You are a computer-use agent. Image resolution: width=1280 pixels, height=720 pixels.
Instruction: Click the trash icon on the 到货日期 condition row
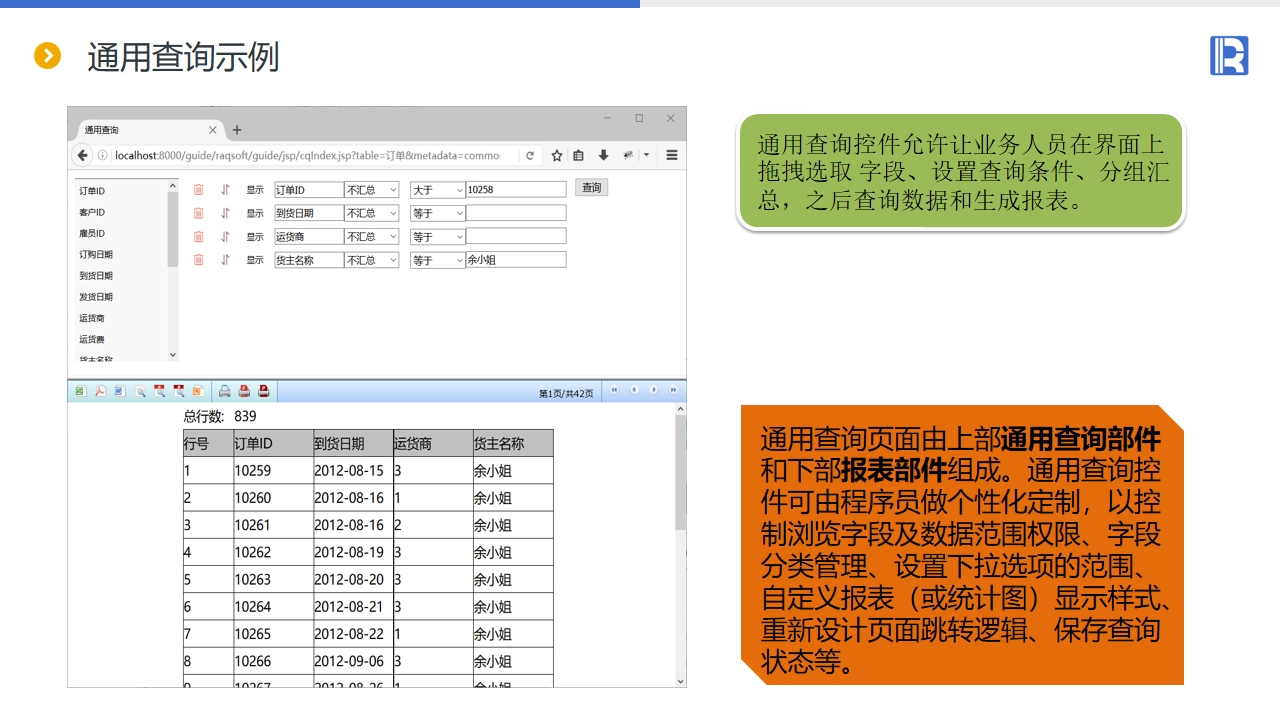pos(198,213)
